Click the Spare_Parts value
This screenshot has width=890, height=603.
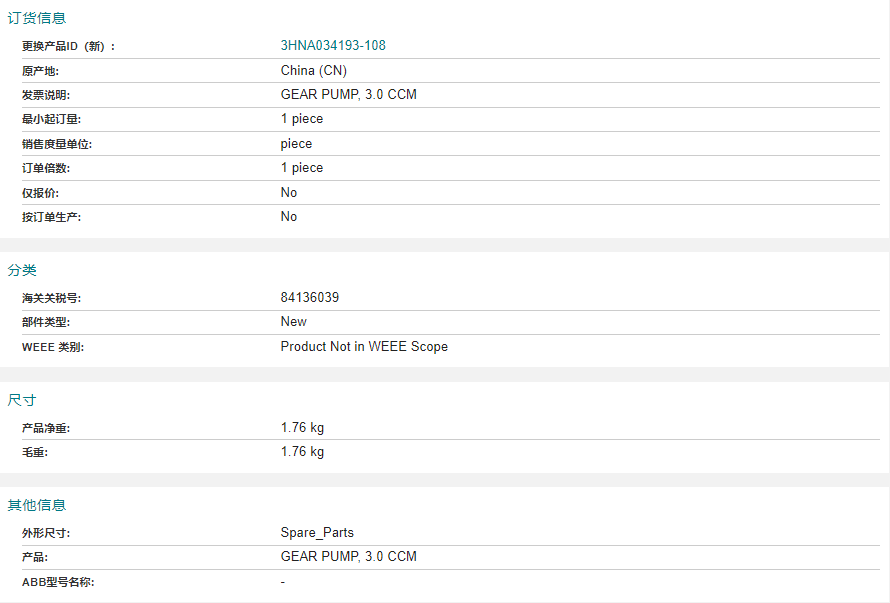pyautogui.click(x=317, y=533)
